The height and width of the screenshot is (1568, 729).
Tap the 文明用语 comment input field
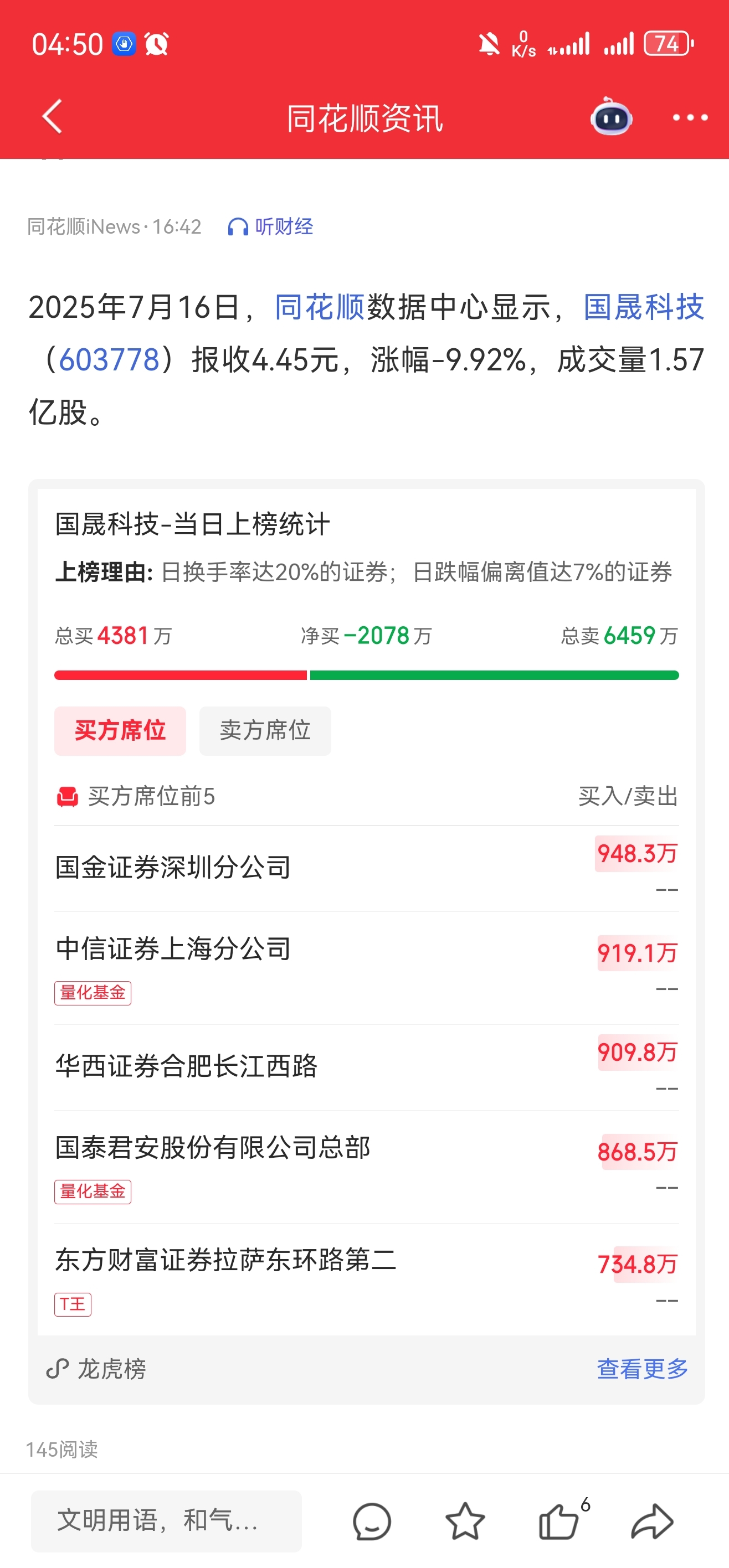pos(166,1521)
